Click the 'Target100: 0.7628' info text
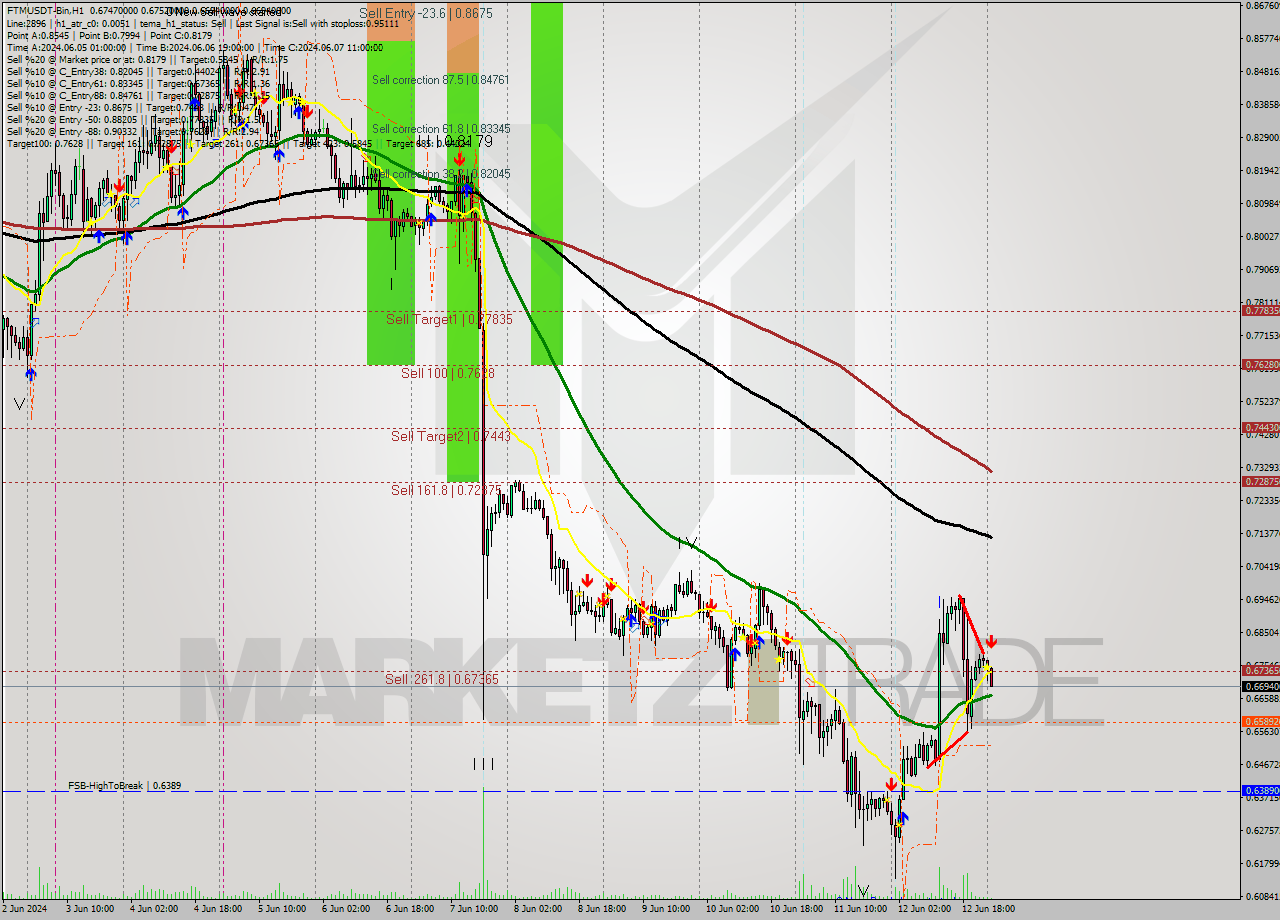The height and width of the screenshot is (920, 1280). [x=45, y=144]
